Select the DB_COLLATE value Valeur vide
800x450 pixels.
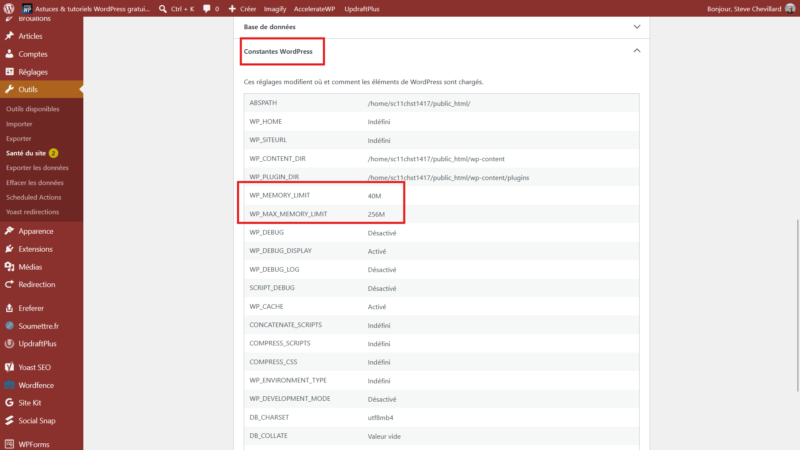tap(384, 436)
